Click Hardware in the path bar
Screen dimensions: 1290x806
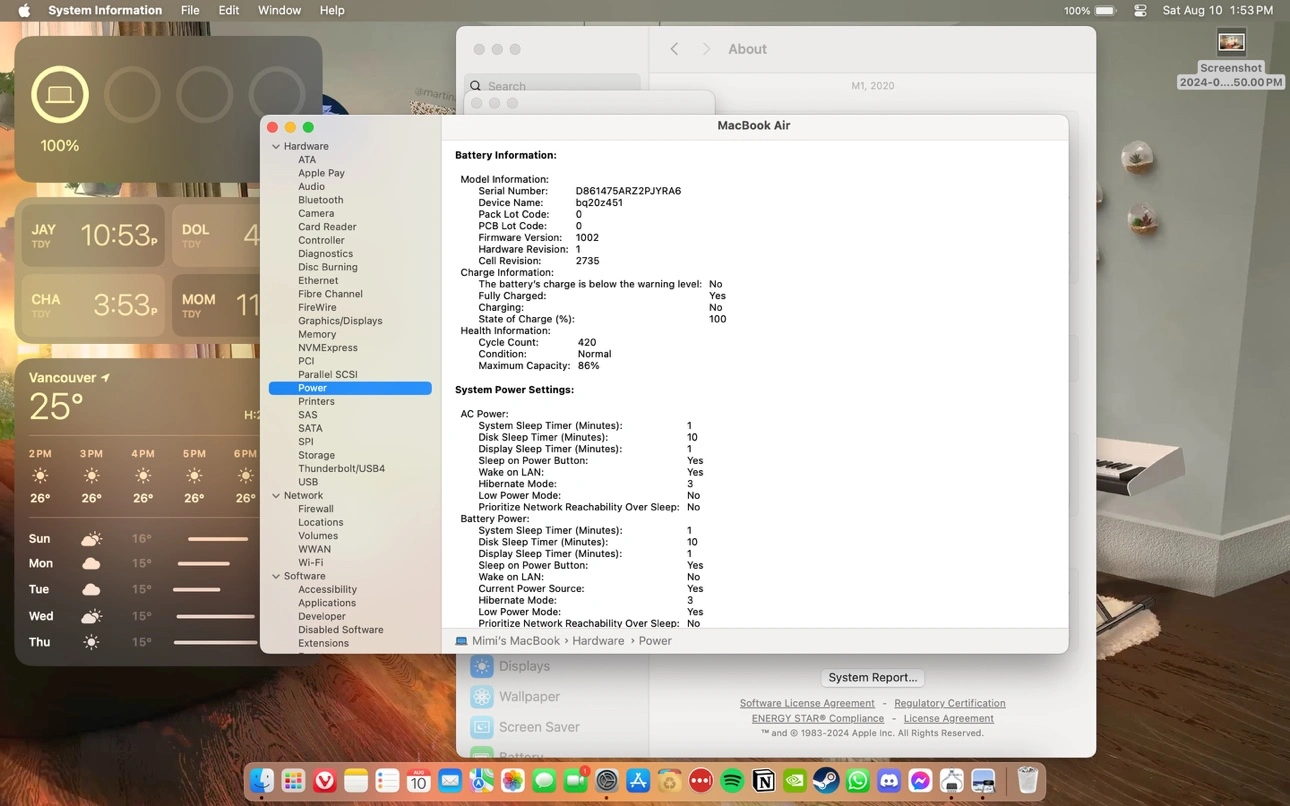[598, 641]
